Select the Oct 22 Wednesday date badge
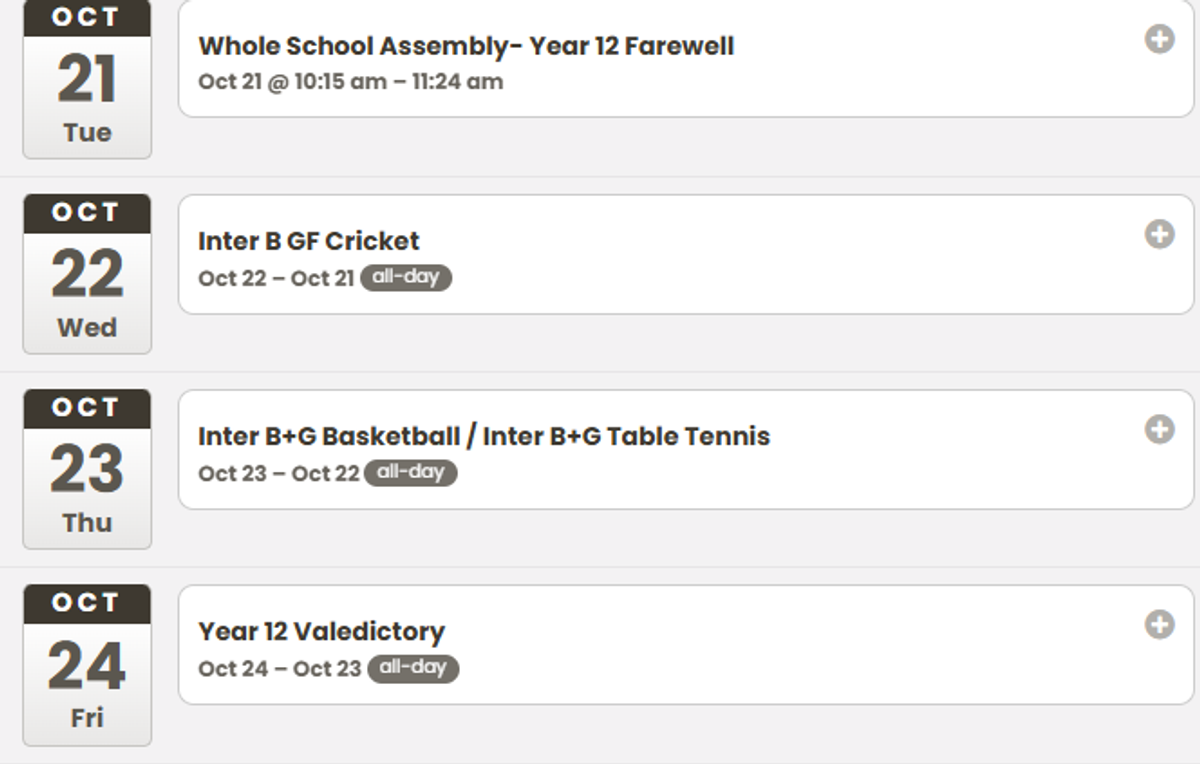Image resolution: width=1200 pixels, height=764 pixels. click(x=87, y=274)
